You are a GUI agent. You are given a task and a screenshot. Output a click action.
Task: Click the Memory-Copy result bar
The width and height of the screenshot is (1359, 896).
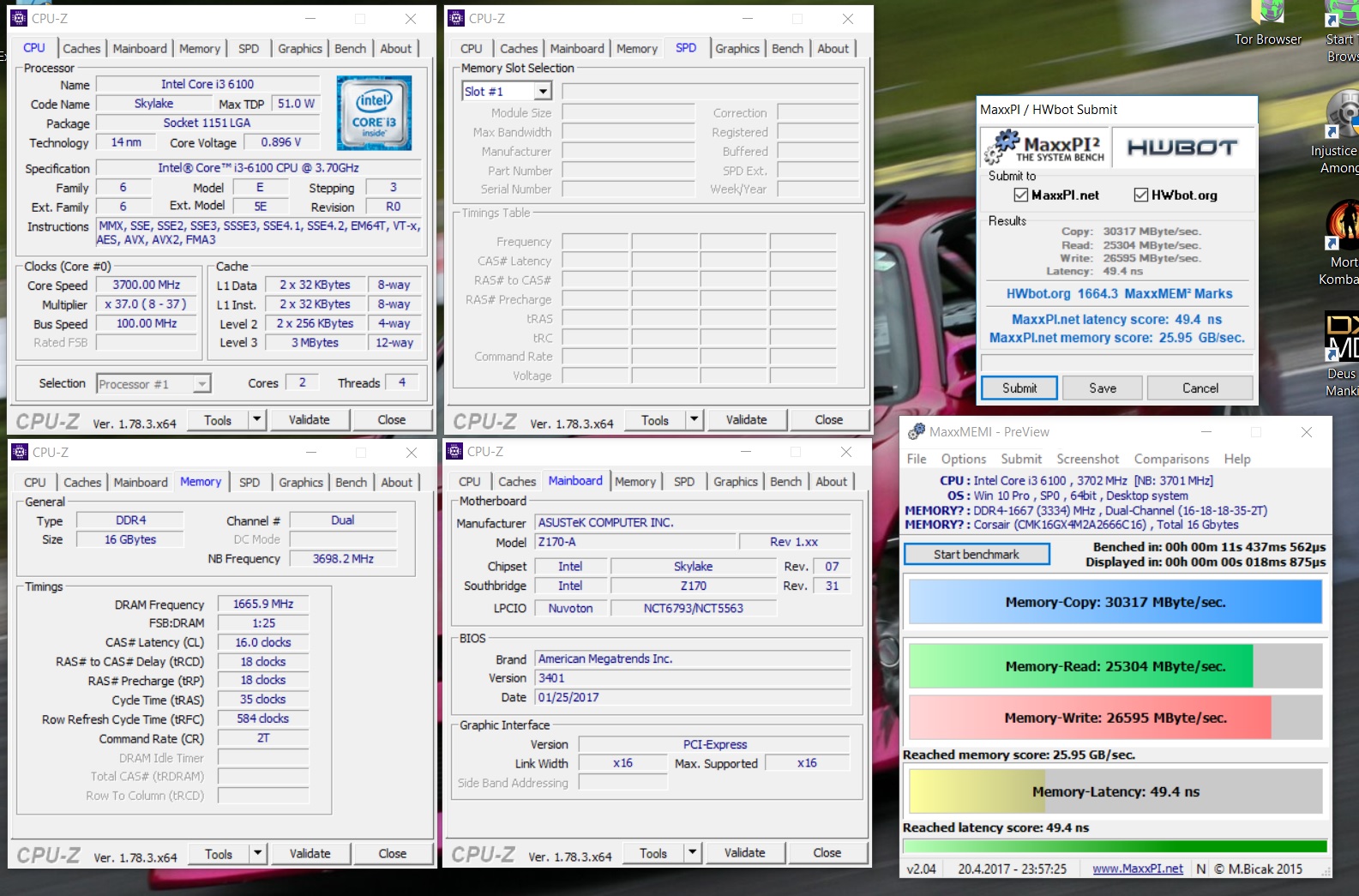coord(1115,602)
